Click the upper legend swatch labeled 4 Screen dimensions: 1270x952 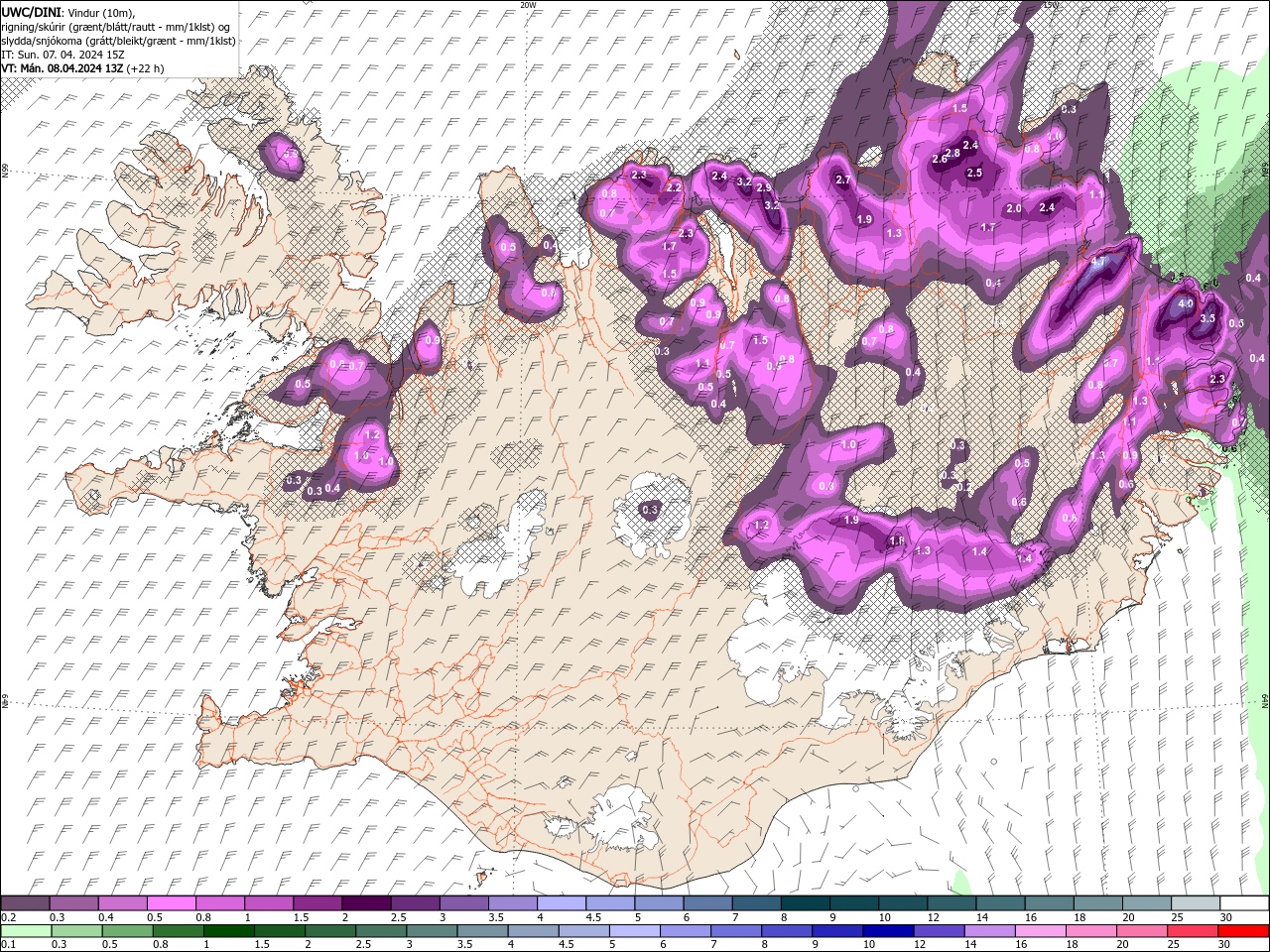561,903
